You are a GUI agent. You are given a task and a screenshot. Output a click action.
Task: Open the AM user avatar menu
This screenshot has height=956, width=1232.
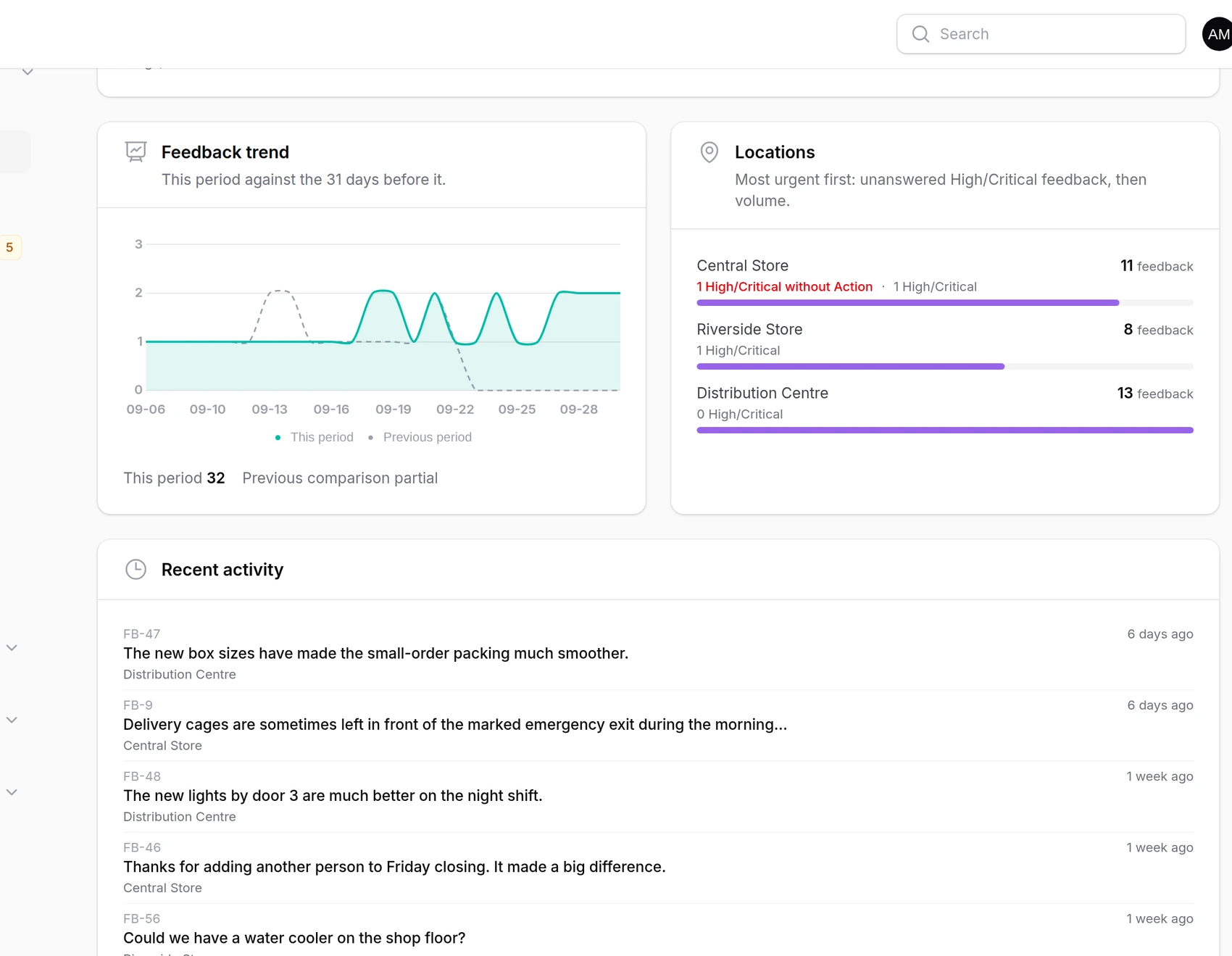click(x=1218, y=34)
